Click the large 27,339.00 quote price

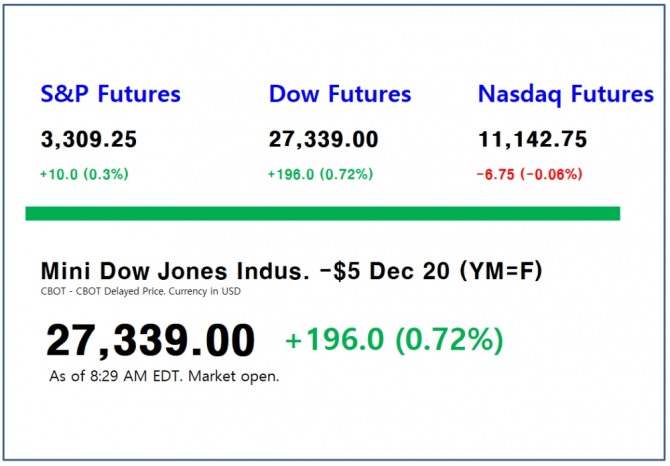pyautogui.click(x=150, y=341)
